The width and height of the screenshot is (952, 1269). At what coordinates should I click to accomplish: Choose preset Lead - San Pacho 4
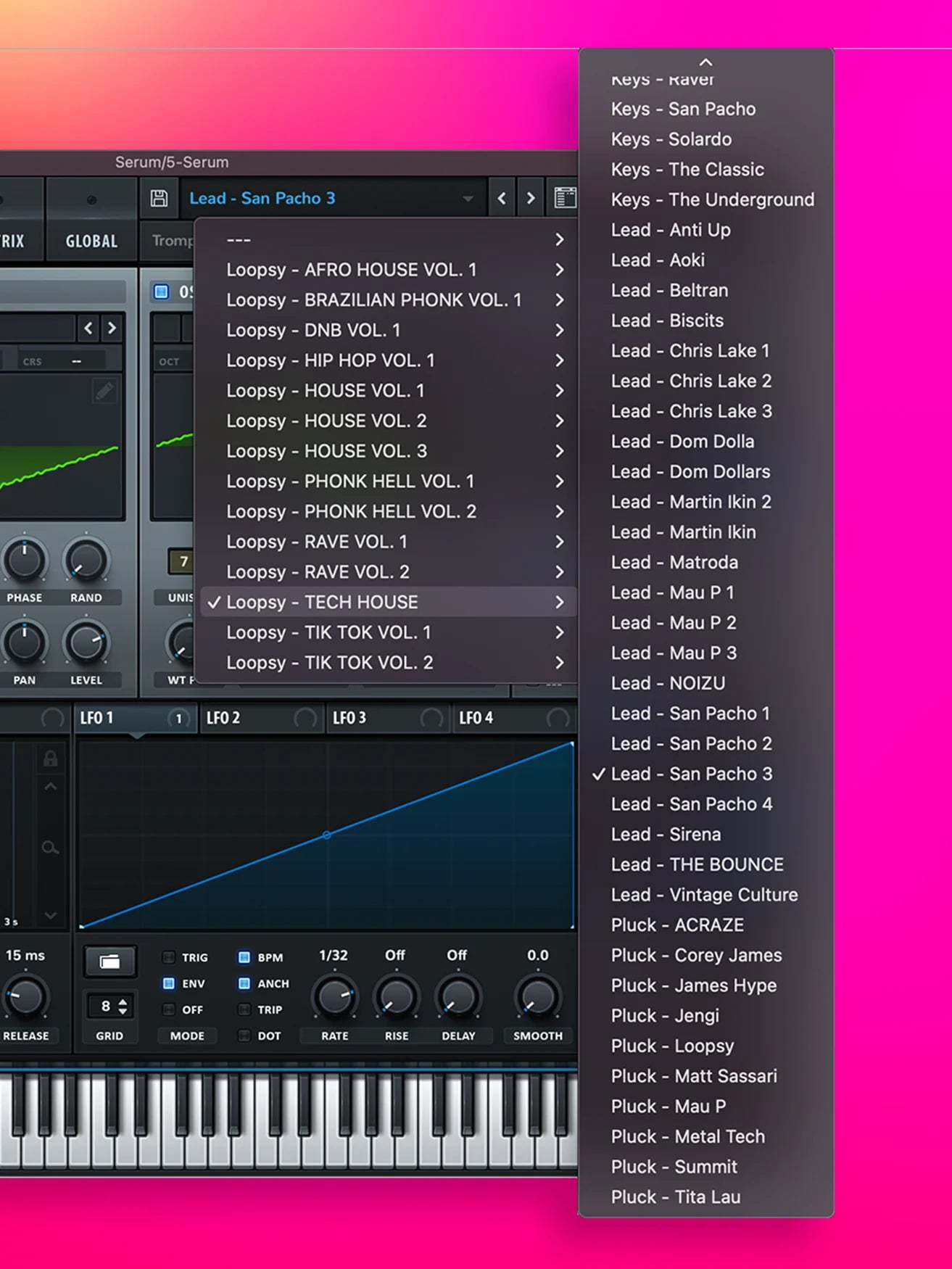coord(706,804)
